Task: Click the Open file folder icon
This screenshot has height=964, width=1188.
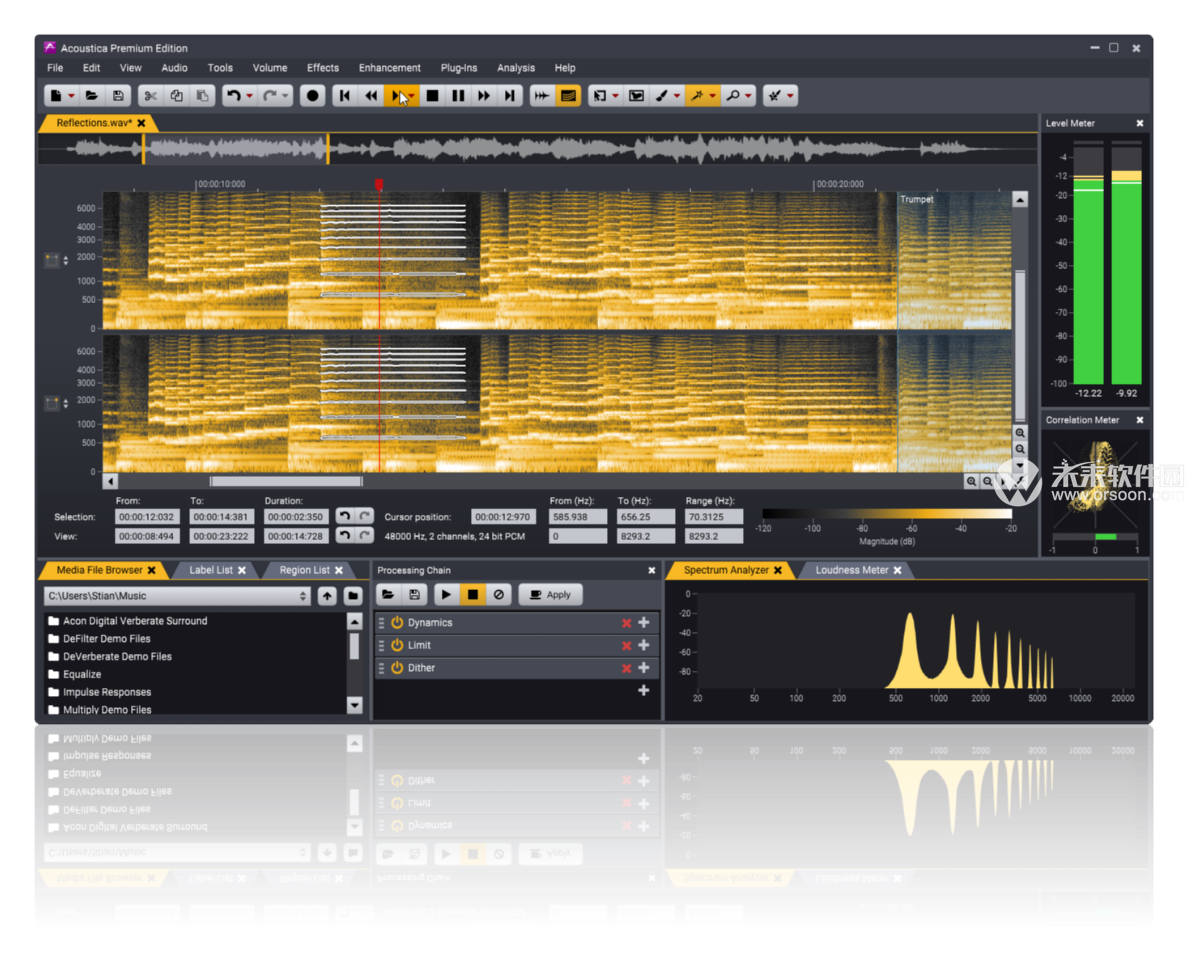Action: 92,95
